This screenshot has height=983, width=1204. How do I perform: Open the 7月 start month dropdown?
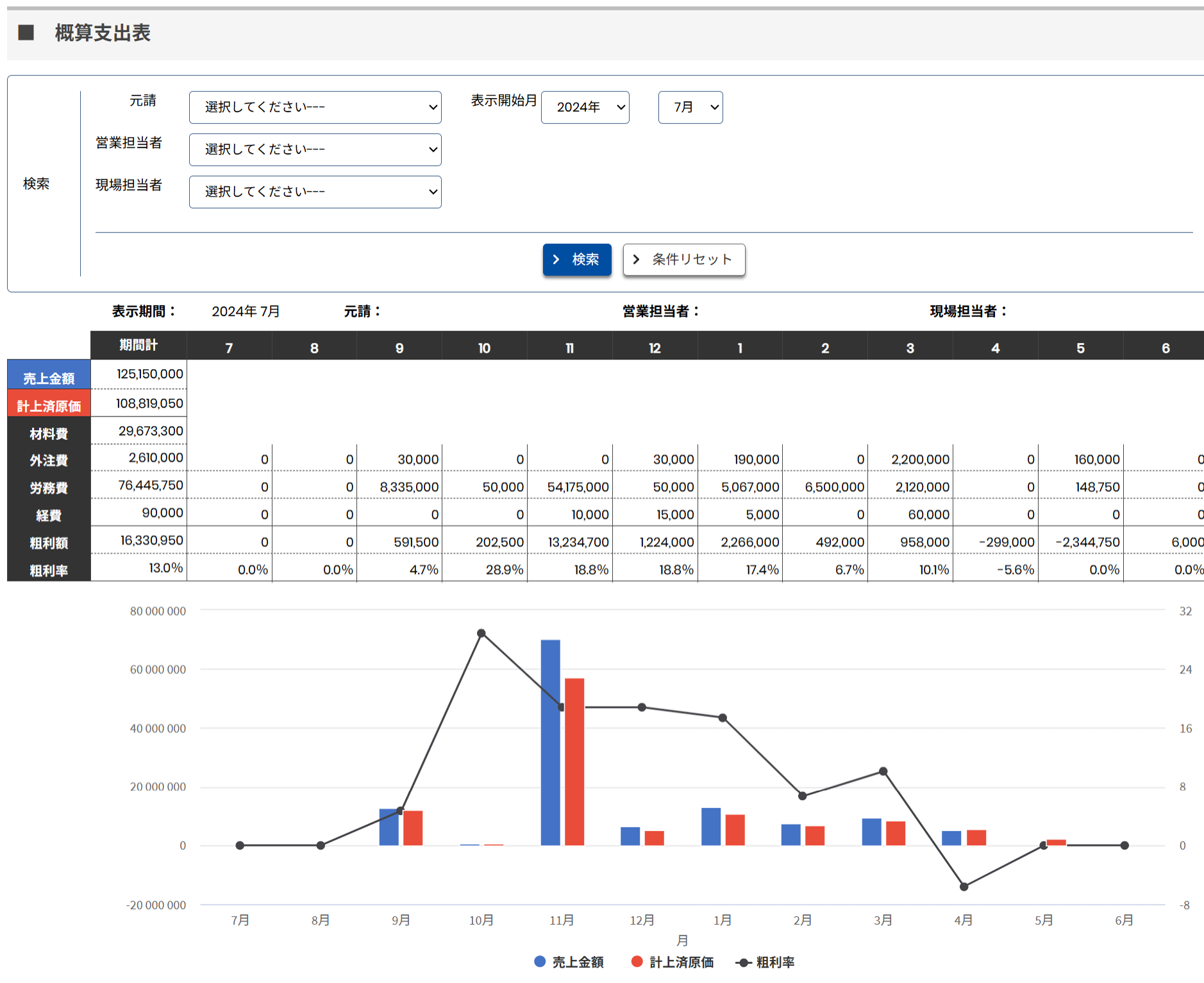(x=690, y=107)
